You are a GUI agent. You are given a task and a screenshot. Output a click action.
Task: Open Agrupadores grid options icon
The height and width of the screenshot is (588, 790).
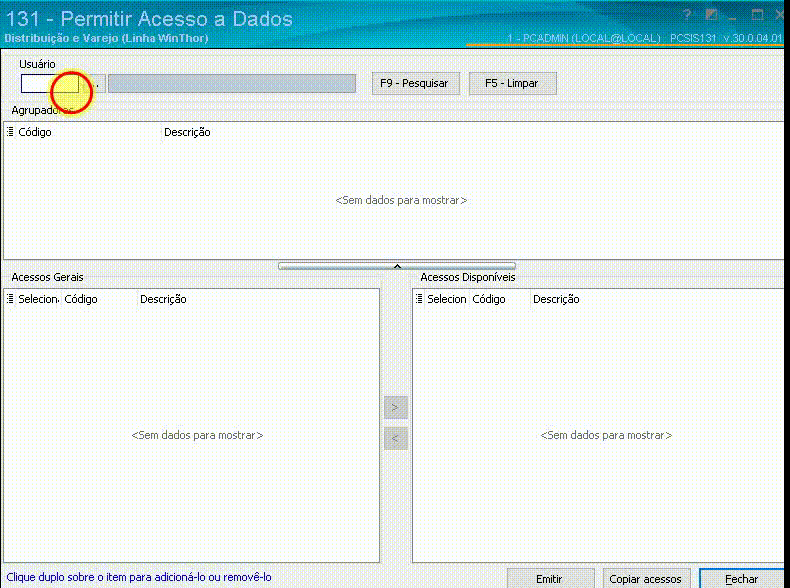[x=10, y=132]
